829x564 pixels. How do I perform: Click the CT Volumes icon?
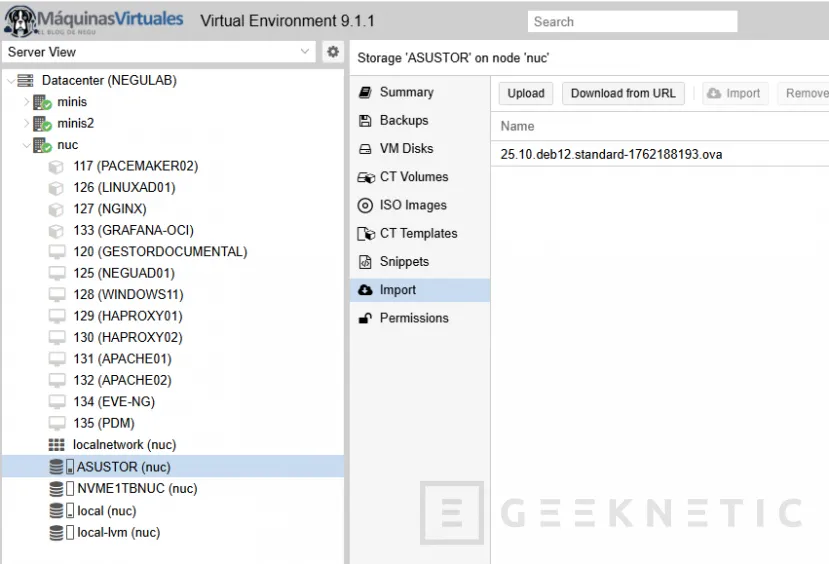click(x=365, y=177)
